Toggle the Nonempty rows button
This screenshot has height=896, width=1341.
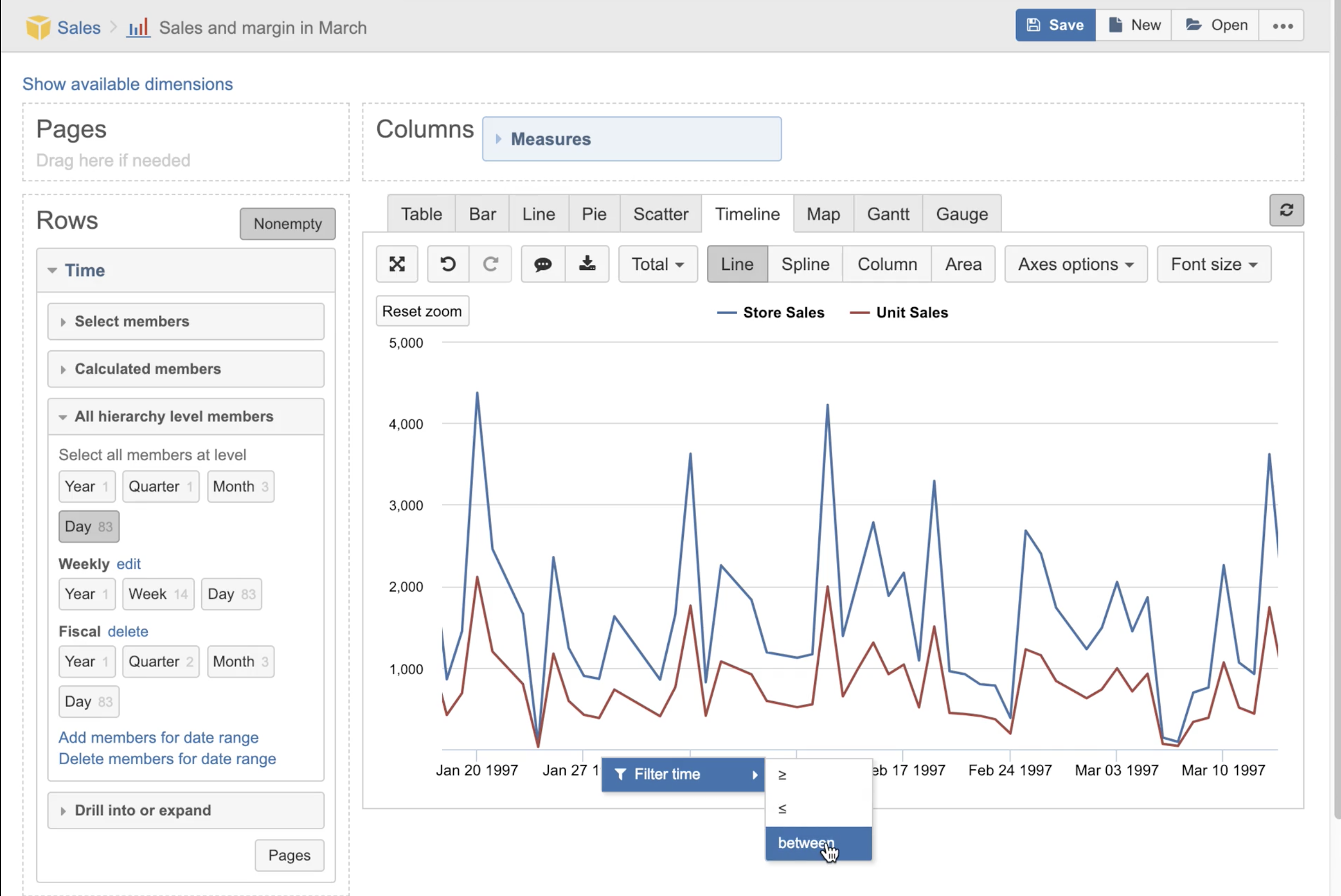(x=287, y=223)
